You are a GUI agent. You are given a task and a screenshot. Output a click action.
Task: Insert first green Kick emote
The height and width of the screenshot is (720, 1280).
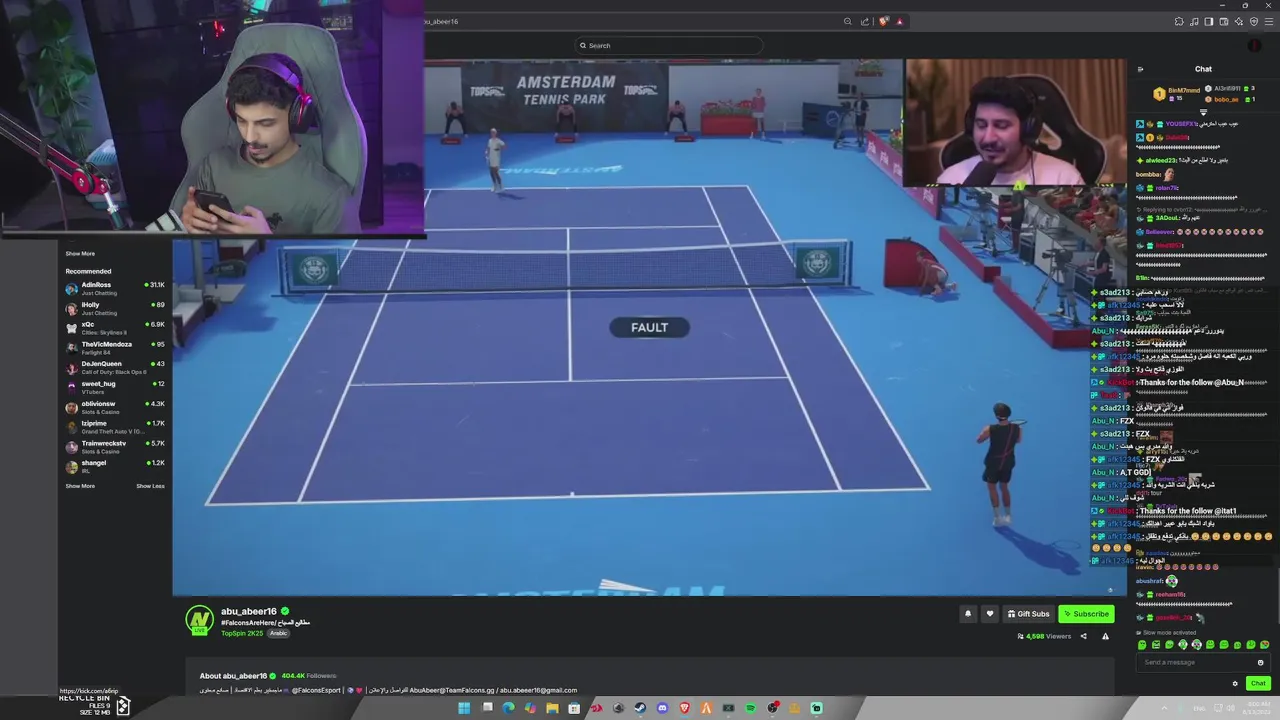coord(1142,645)
